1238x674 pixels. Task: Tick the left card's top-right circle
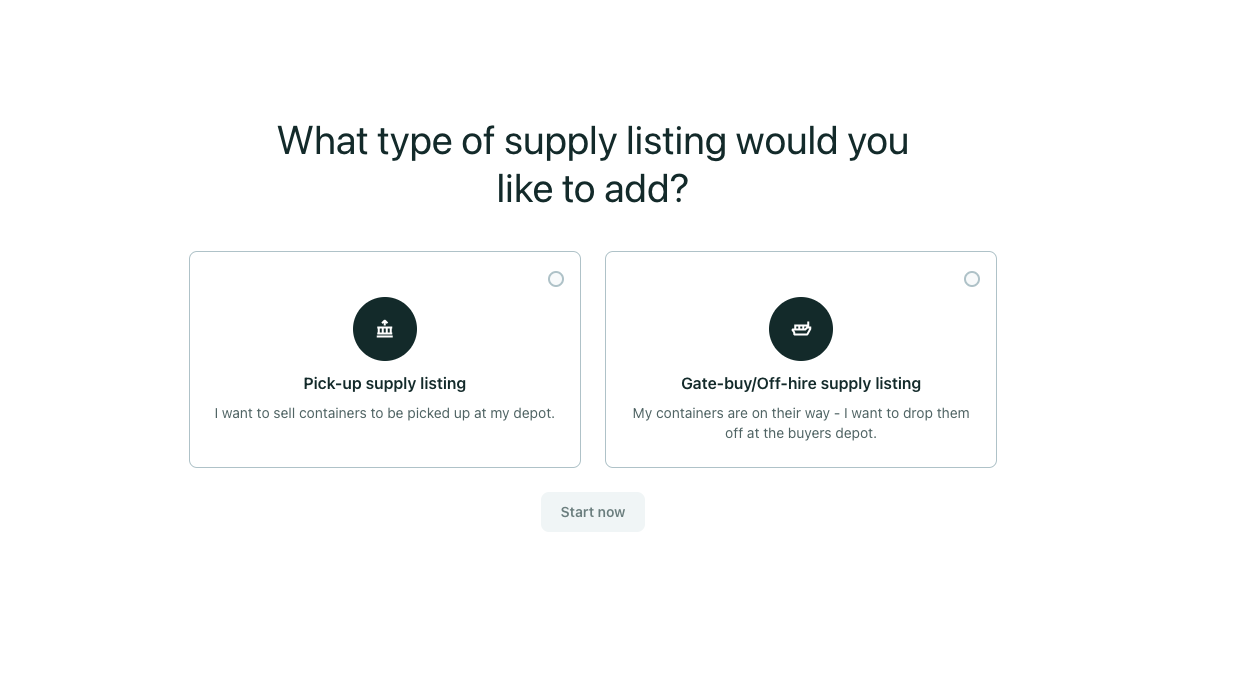pyautogui.click(x=556, y=279)
